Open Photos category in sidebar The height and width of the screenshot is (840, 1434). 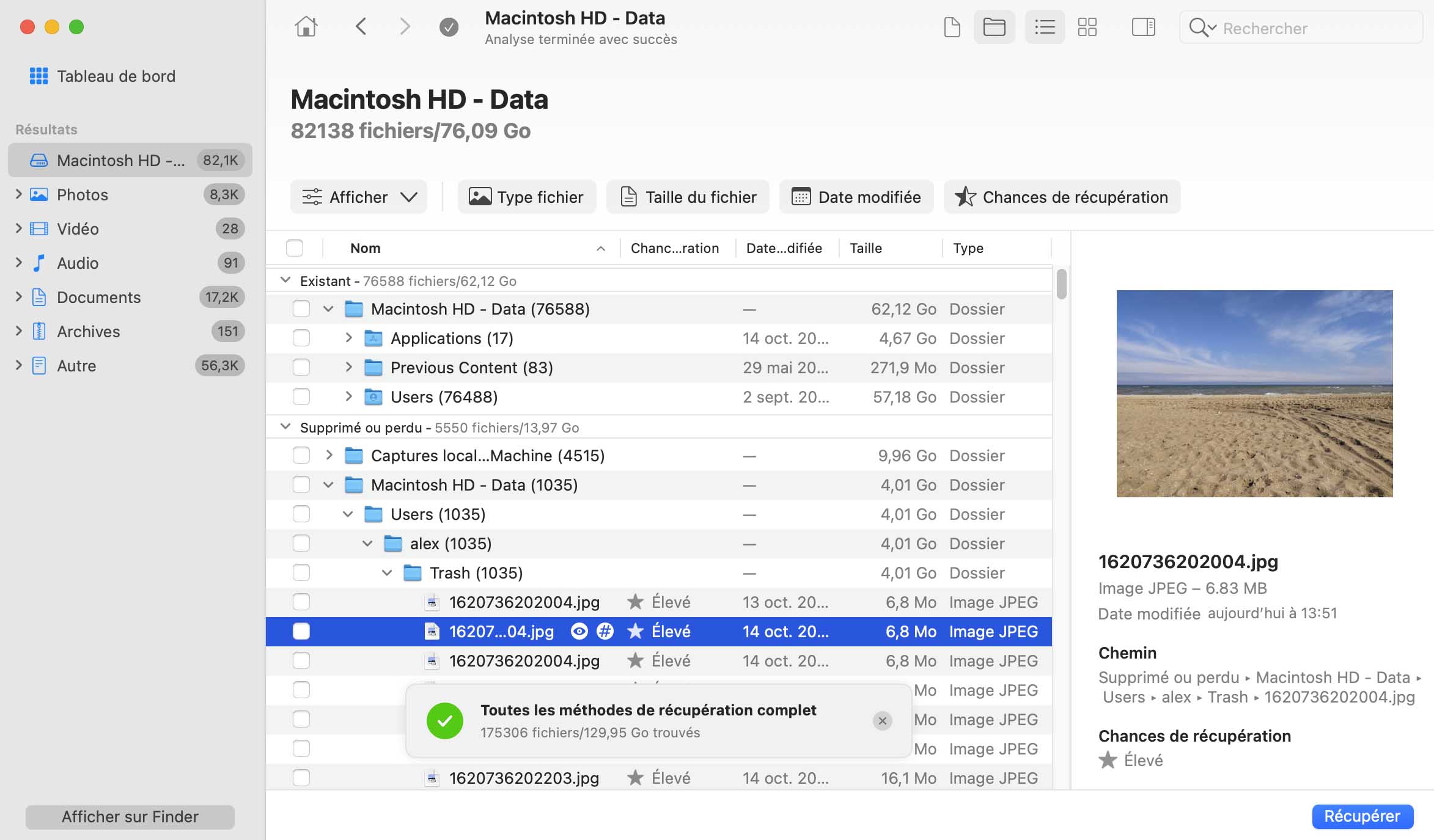coord(83,194)
